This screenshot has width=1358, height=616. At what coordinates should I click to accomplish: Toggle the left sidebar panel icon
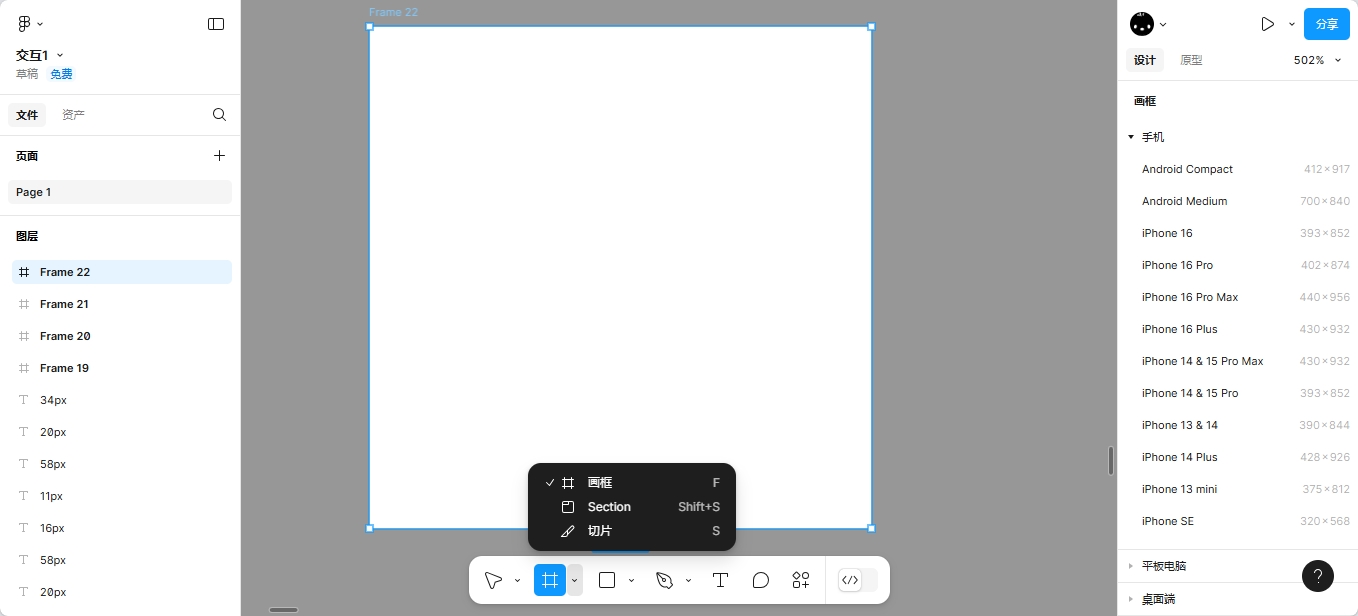216,24
